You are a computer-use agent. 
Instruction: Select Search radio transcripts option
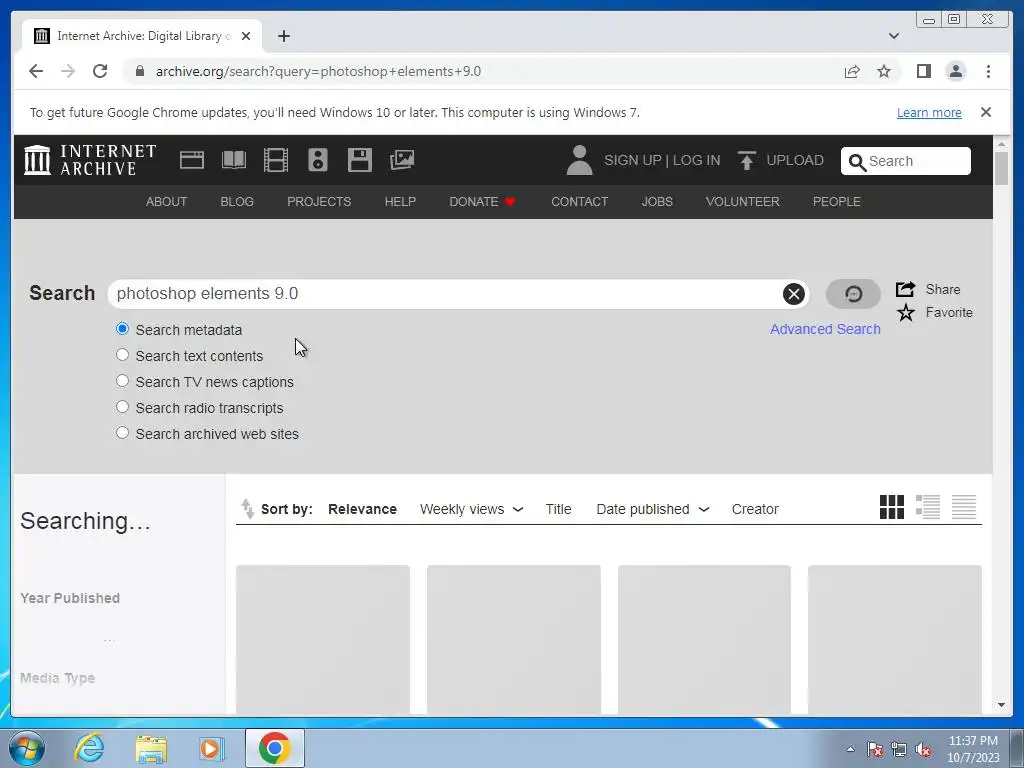click(x=122, y=408)
